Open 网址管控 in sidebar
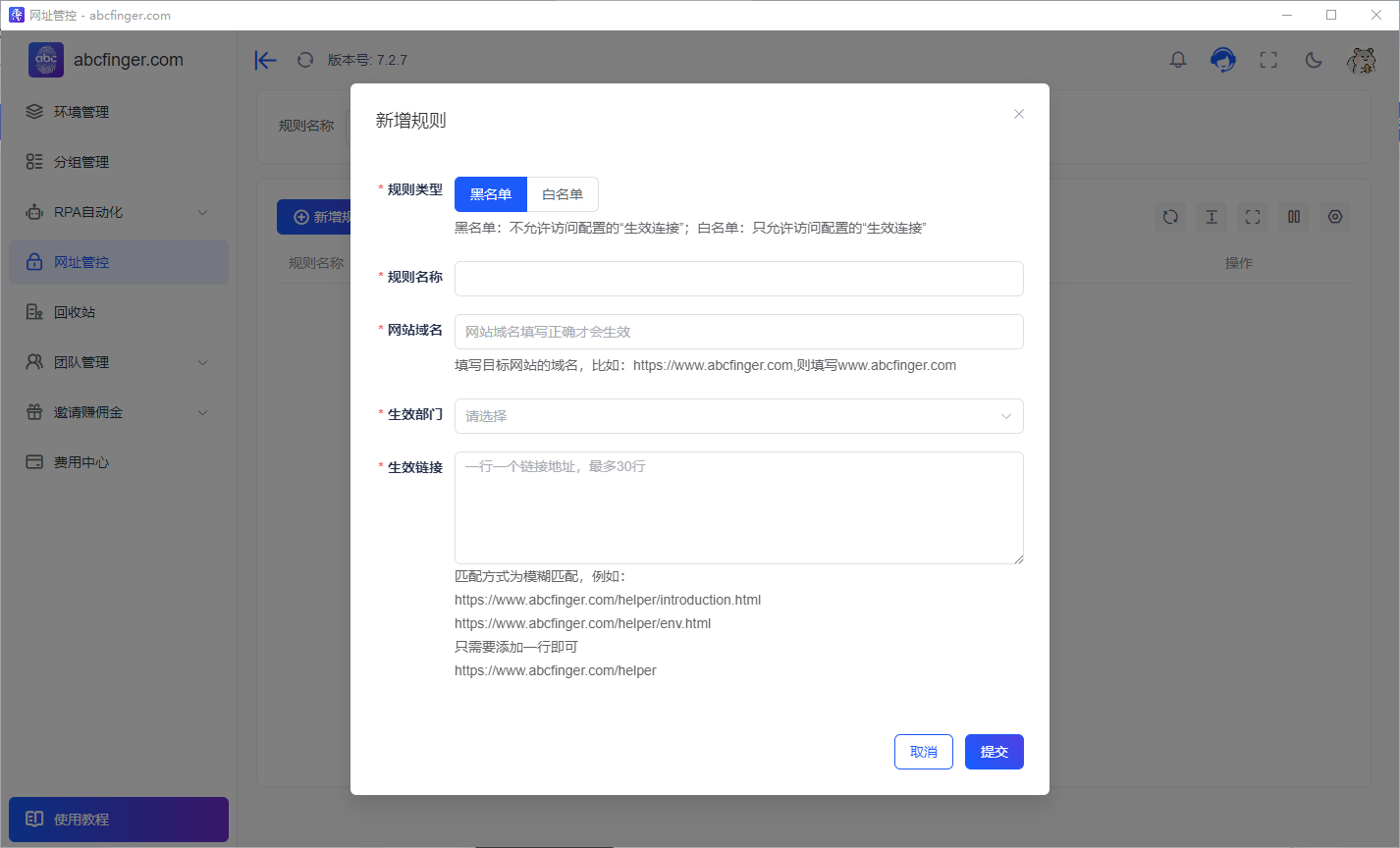 click(119, 262)
